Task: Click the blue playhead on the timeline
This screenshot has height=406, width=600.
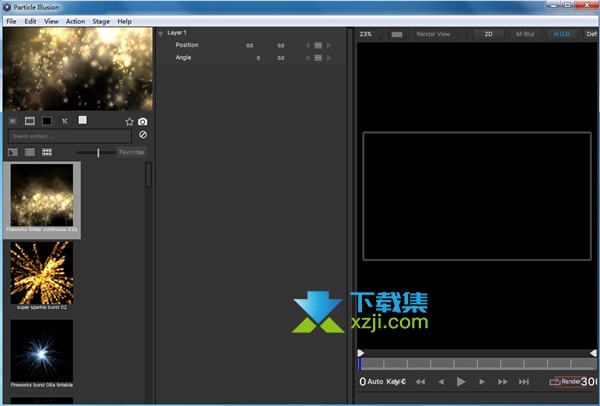Action: (360, 364)
